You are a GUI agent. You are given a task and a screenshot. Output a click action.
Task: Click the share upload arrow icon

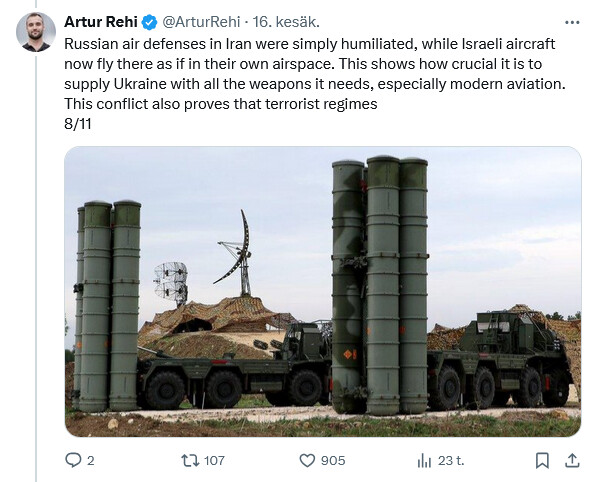572,461
